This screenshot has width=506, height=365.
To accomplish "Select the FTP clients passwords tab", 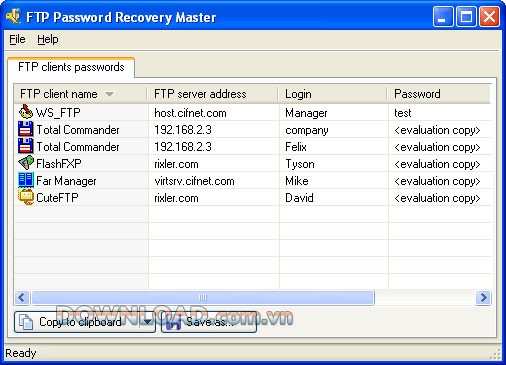I will coord(71,67).
